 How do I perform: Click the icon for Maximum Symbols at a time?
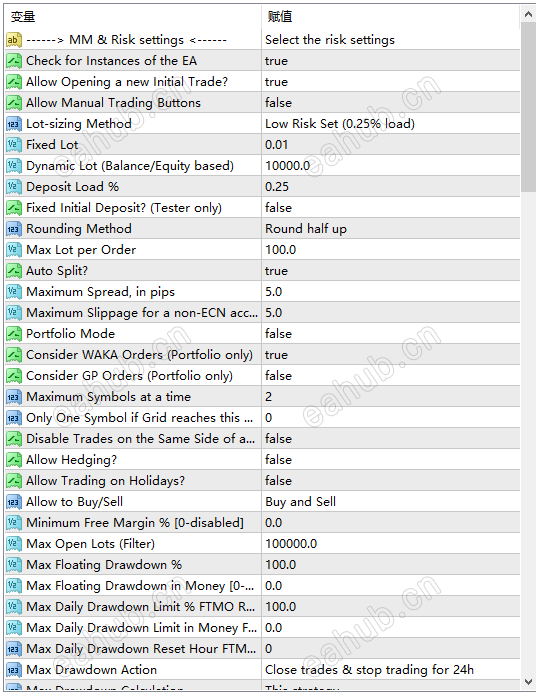point(14,396)
